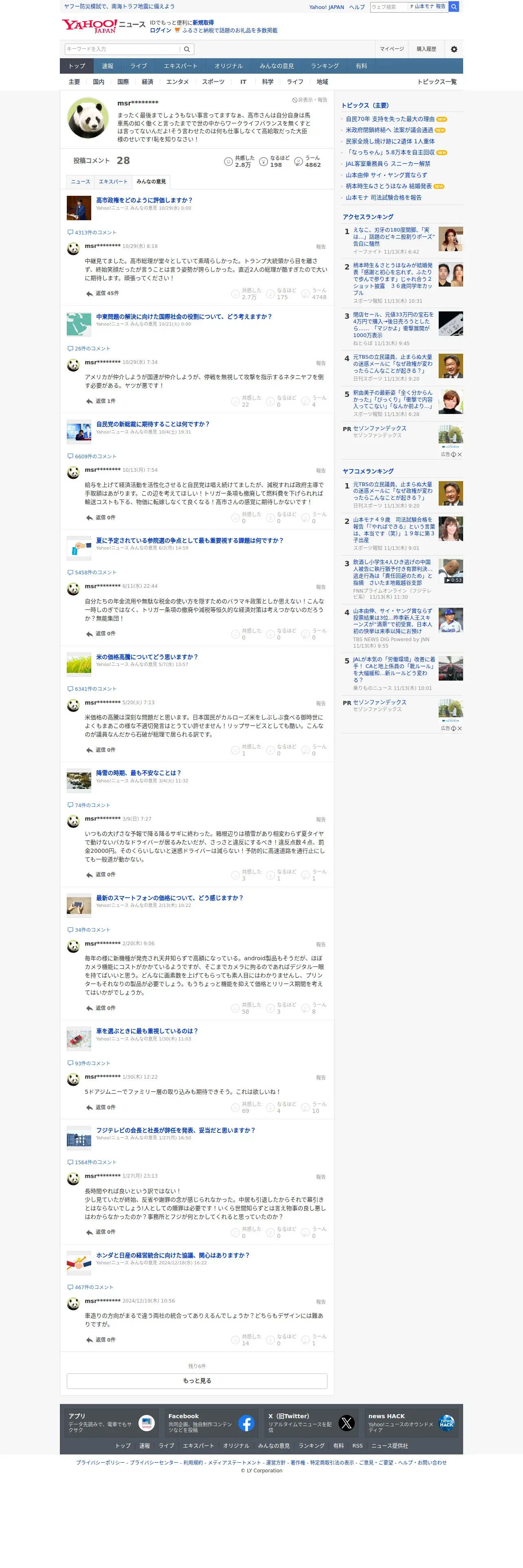This screenshot has width=523, height=1568.
Task: Click the comment bubble beside 34件のコメント
Action: pyautogui.click(x=70, y=930)
